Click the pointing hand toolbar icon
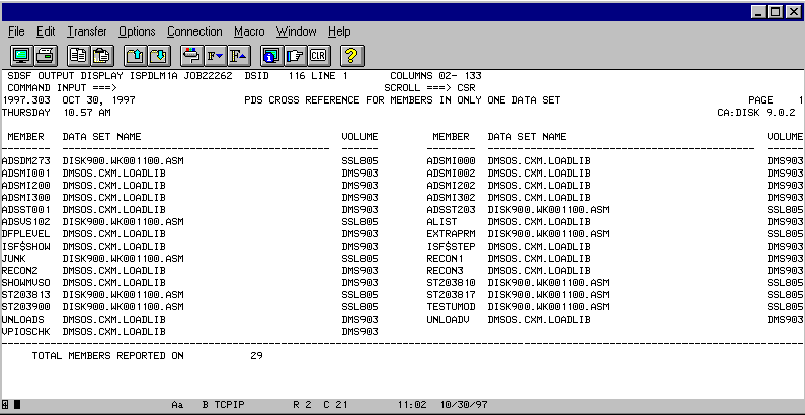 pyautogui.click(x=294, y=55)
